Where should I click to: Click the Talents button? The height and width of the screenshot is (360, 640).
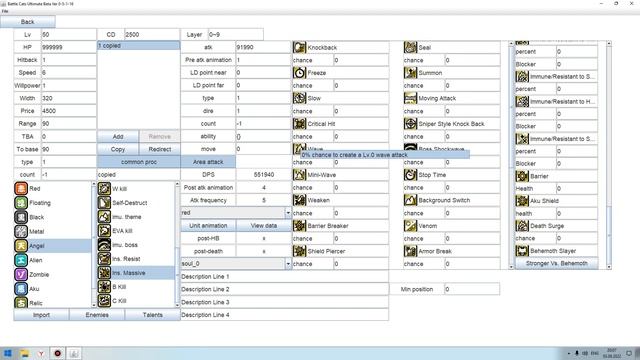[x=153, y=315]
